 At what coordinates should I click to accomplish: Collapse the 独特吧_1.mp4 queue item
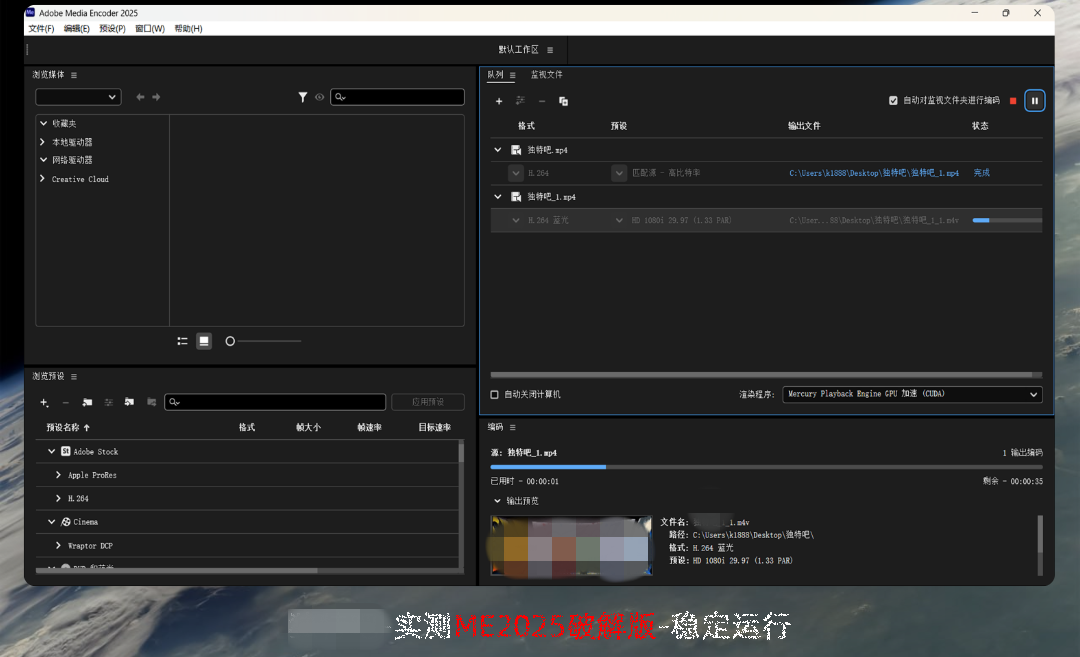[x=498, y=196]
